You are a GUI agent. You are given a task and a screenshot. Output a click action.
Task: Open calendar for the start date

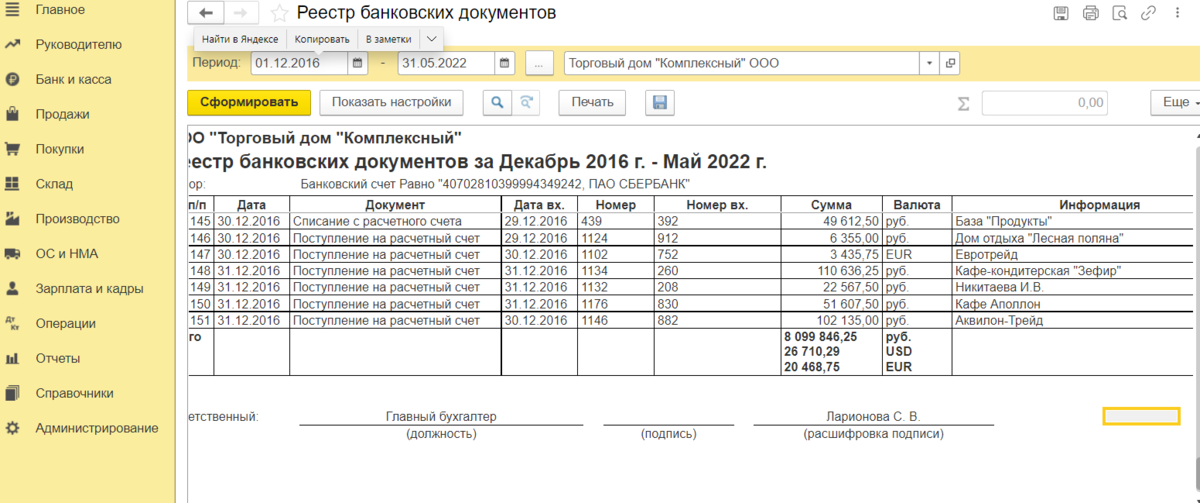click(x=358, y=63)
